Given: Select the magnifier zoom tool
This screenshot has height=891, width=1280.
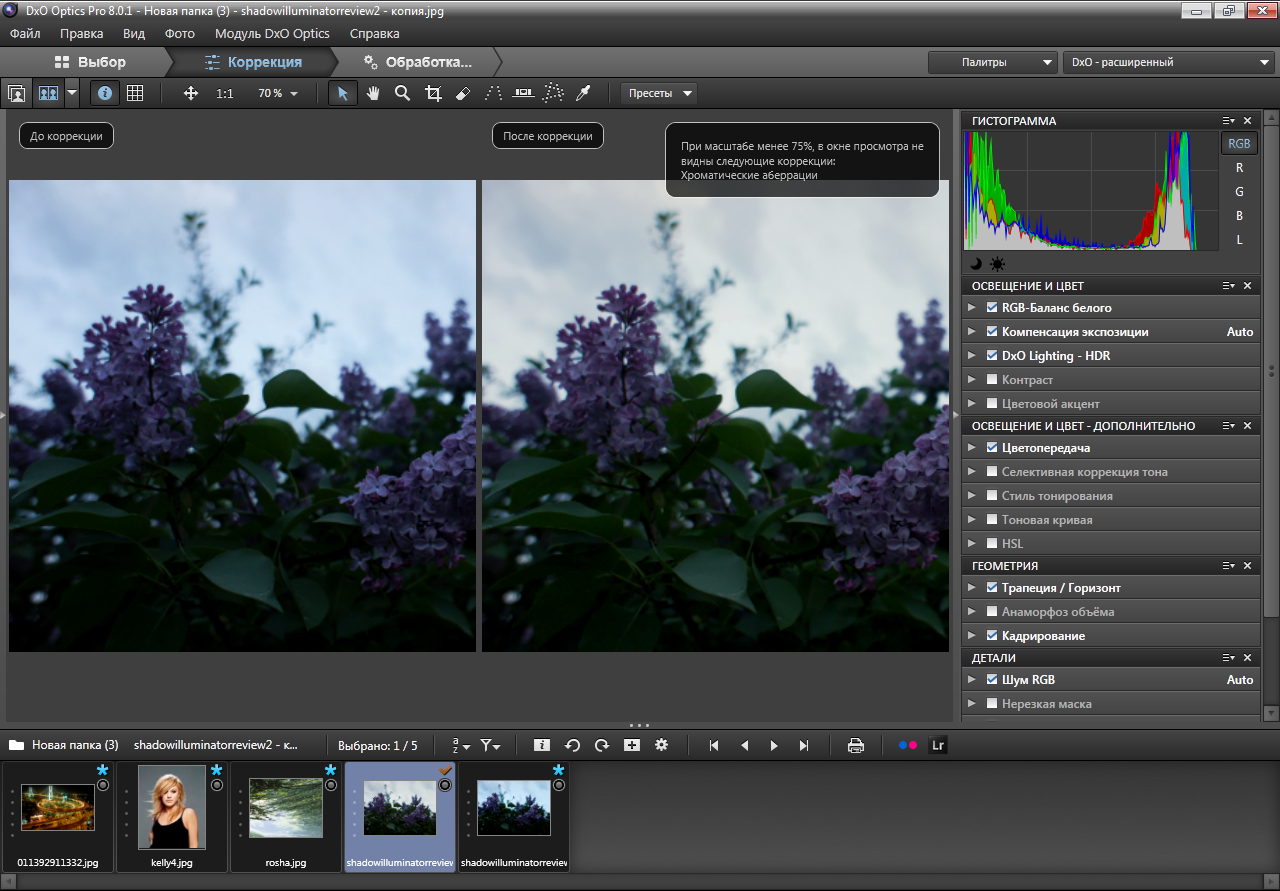Looking at the screenshot, I should [402, 93].
